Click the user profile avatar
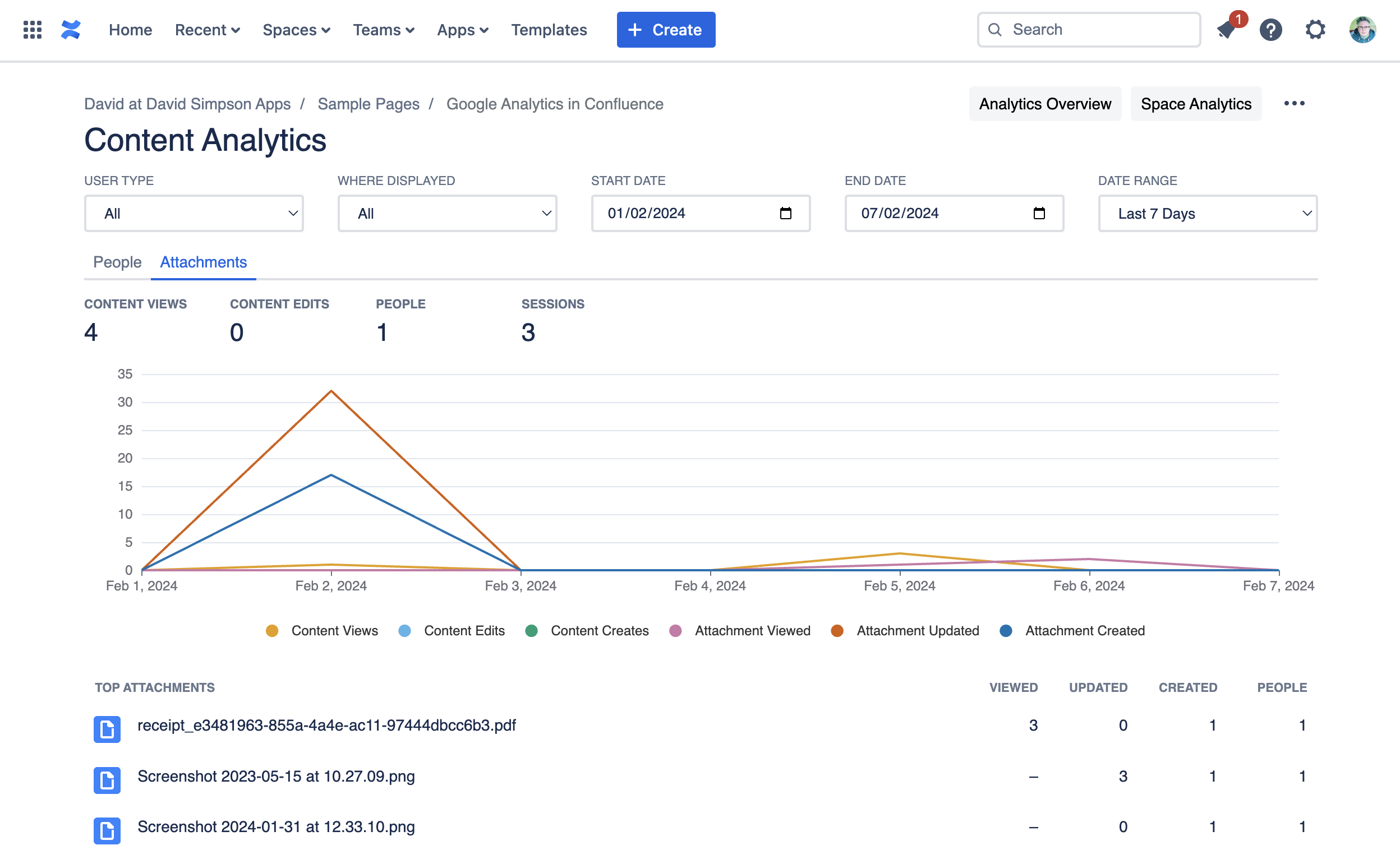Screen dimensions: 1400x859 pyautogui.click(x=1362, y=30)
